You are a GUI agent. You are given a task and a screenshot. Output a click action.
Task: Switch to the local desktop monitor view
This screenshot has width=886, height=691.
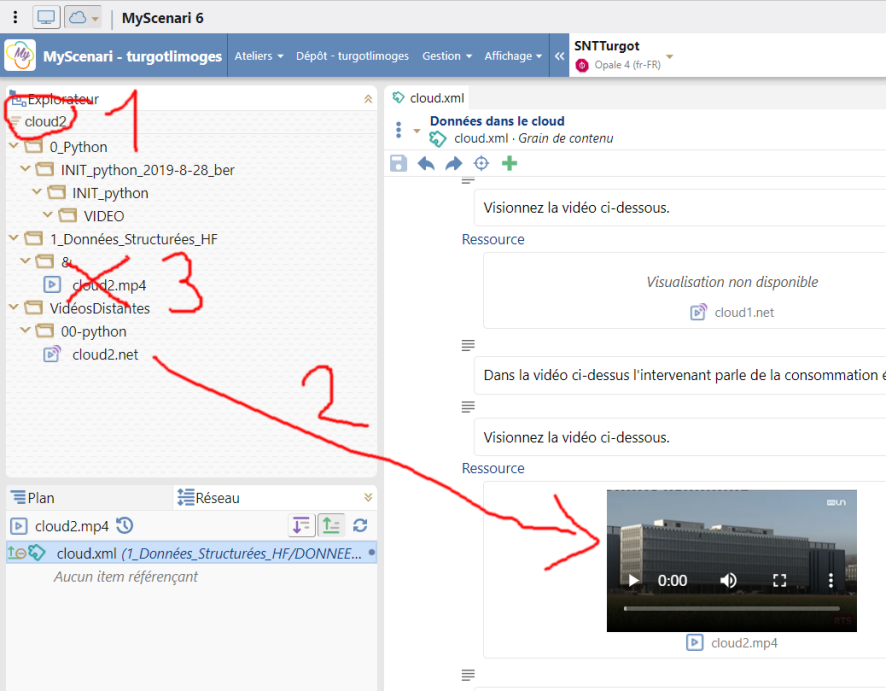coord(46,18)
